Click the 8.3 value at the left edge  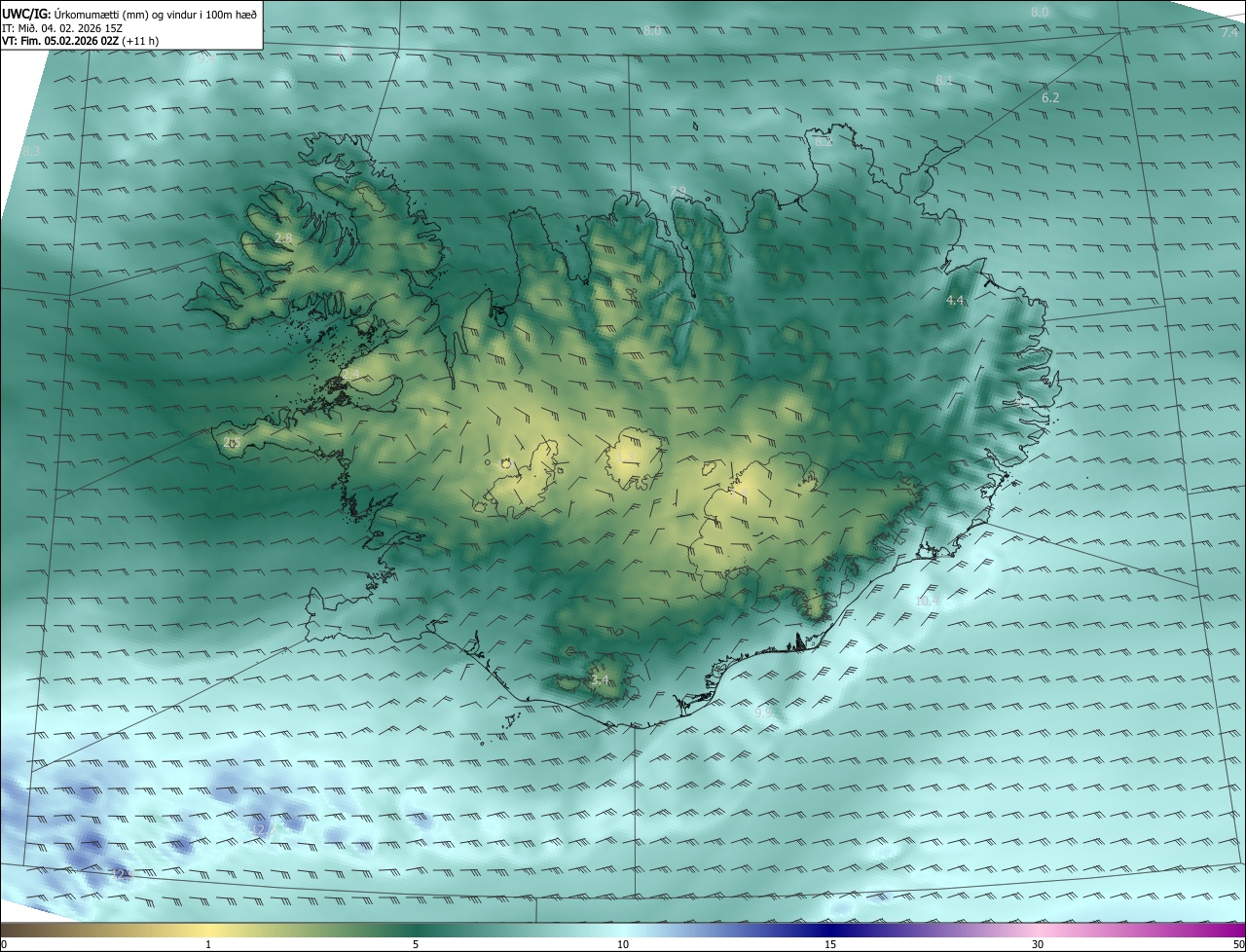pos(32,152)
